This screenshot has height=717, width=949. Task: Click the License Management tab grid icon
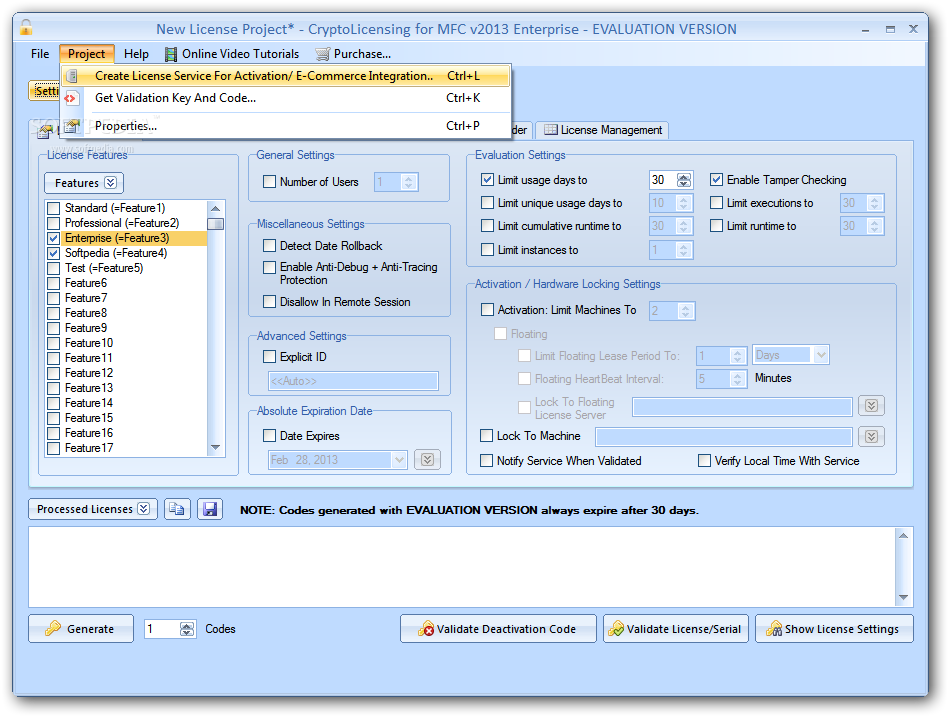550,130
